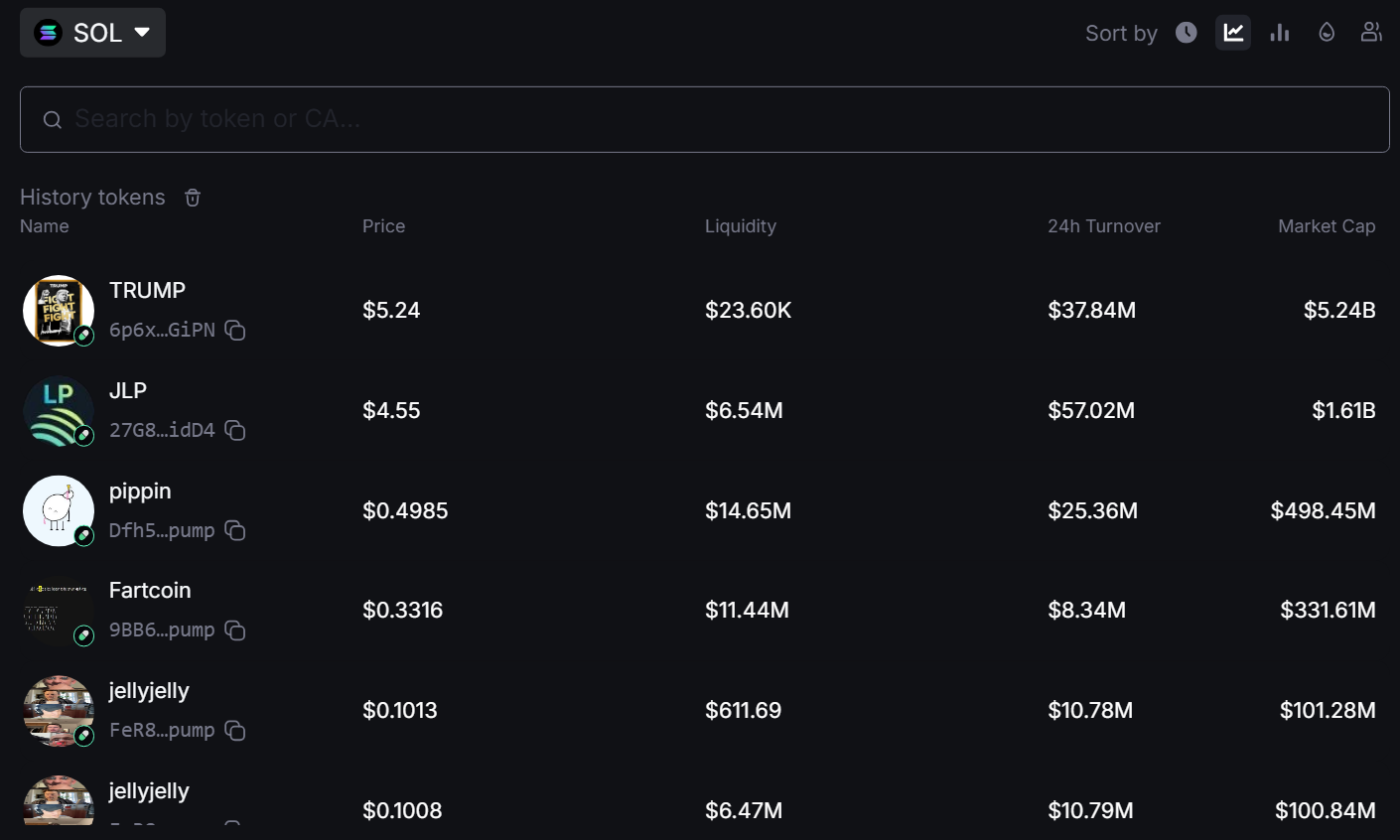Copy the pippin contract address
The width and height of the screenshot is (1400, 840).
click(235, 531)
